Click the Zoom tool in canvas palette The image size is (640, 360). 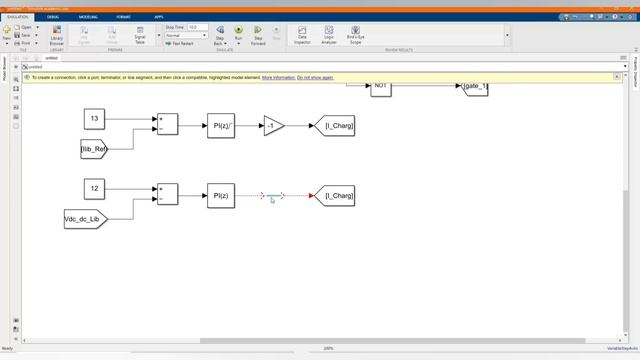point(16,79)
